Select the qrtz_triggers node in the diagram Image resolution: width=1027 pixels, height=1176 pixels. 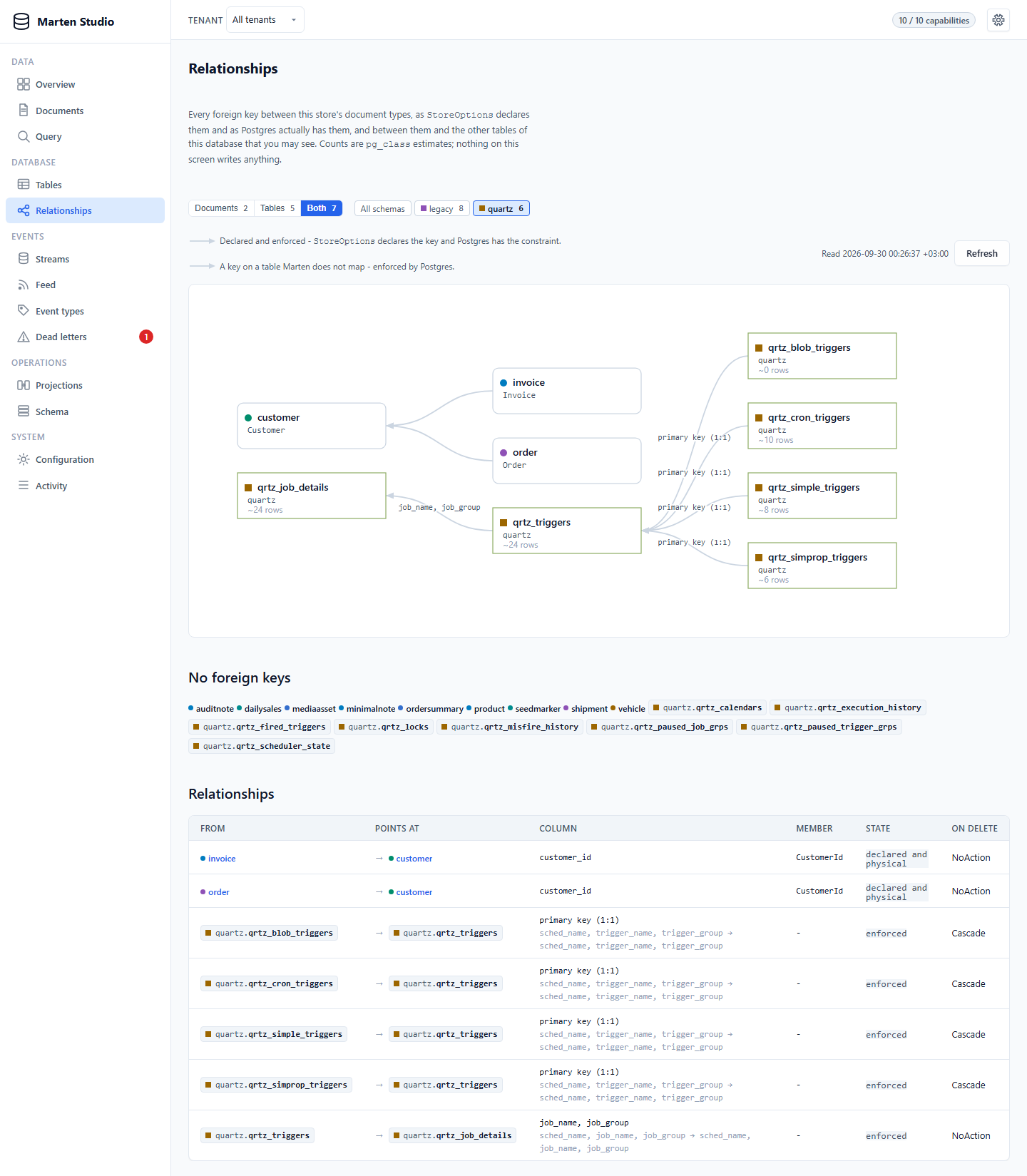tap(567, 531)
